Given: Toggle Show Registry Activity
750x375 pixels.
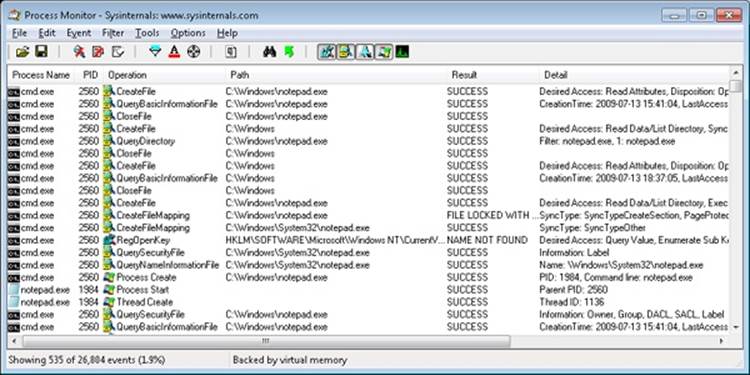Looking at the screenshot, I should coord(327,52).
